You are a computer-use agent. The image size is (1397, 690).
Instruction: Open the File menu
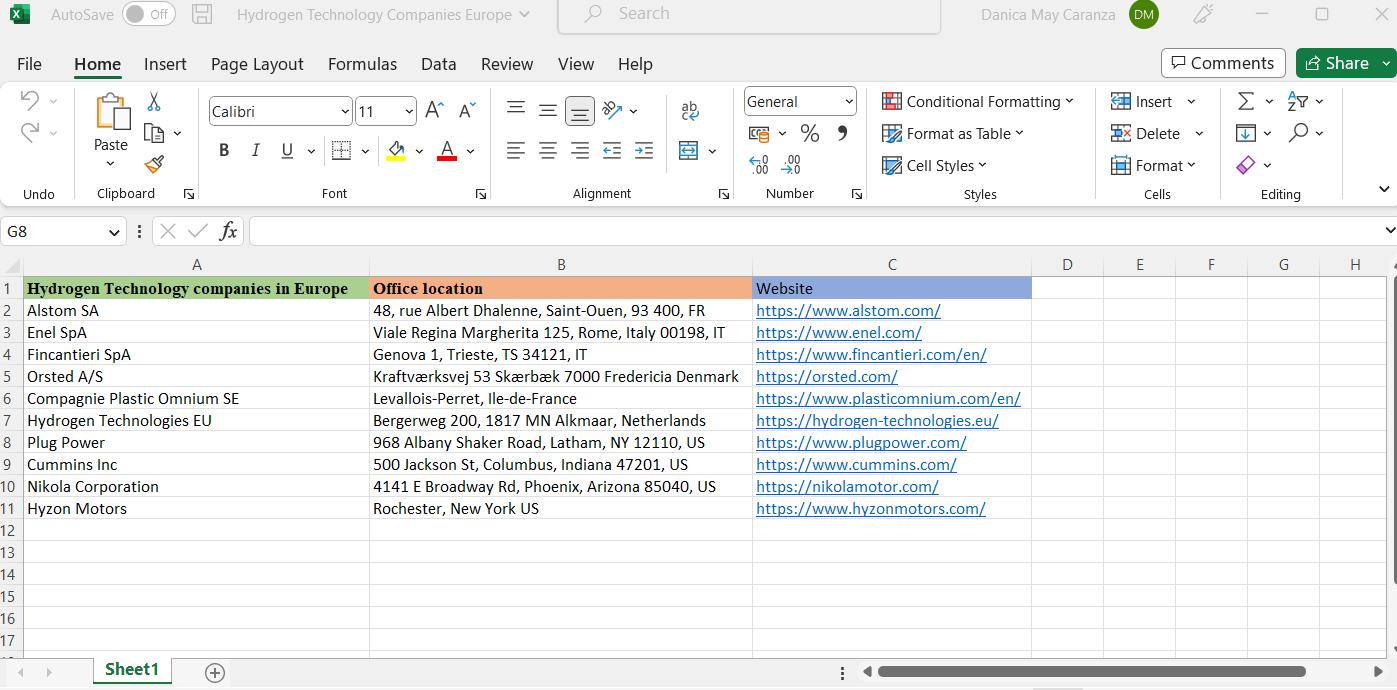point(29,64)
